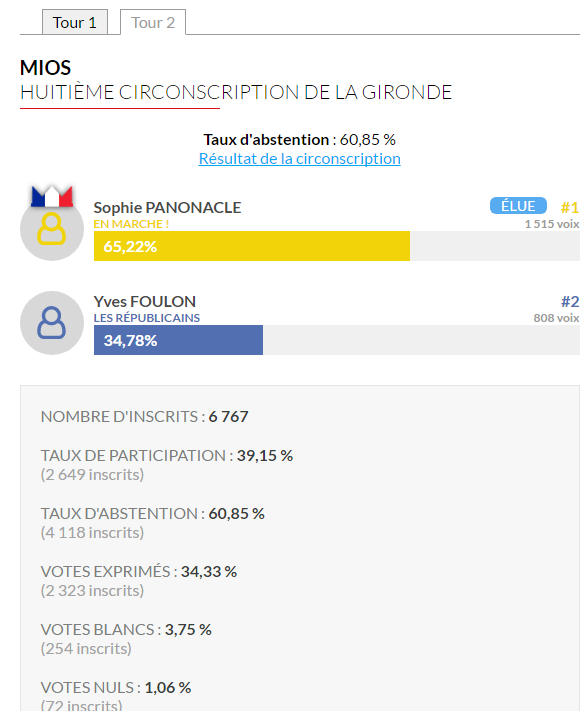Click Yves Foulon's blue avatar icon
This screenshot has width=584, height=711.
pos(52,323)
